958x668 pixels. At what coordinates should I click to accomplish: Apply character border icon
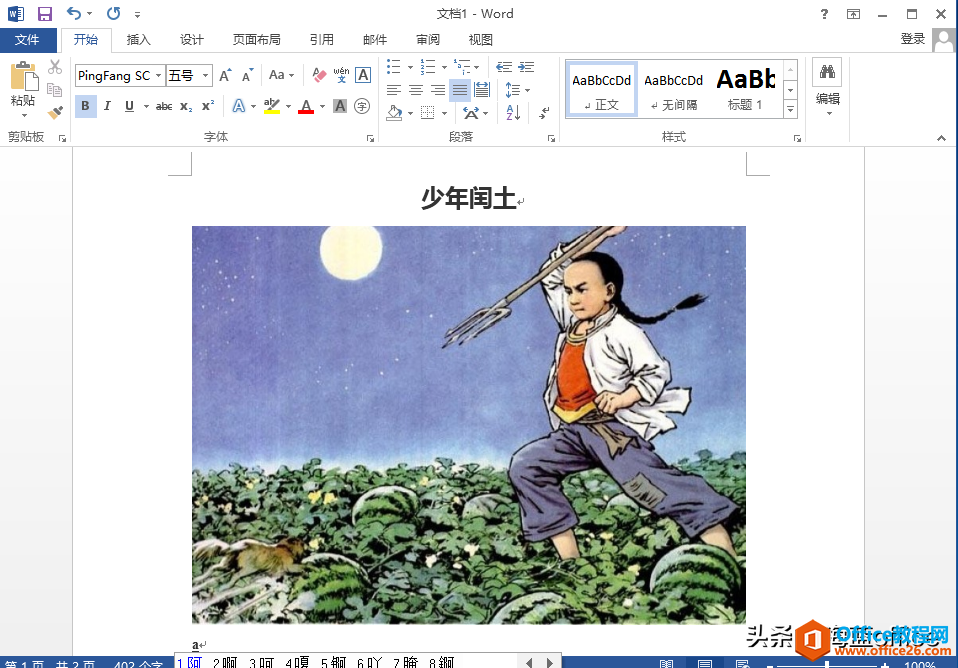coord(363,75)
